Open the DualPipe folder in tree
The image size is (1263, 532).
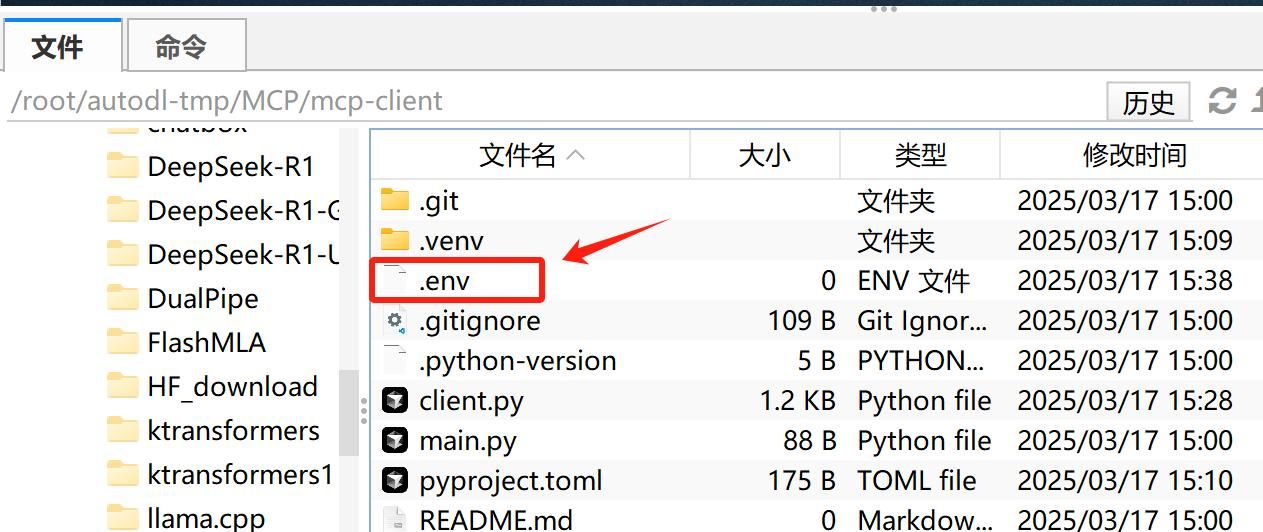tap(203, 298)
